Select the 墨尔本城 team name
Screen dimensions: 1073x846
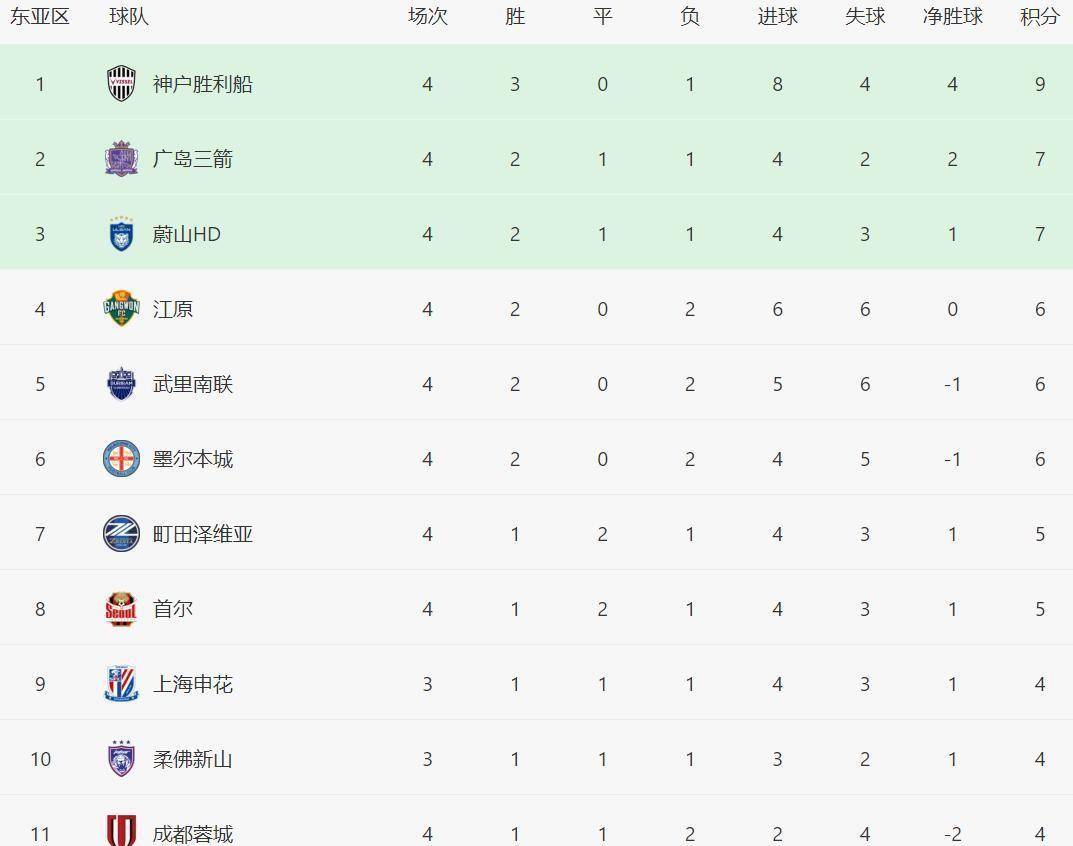pyautogui.click(x=192, y=459)
